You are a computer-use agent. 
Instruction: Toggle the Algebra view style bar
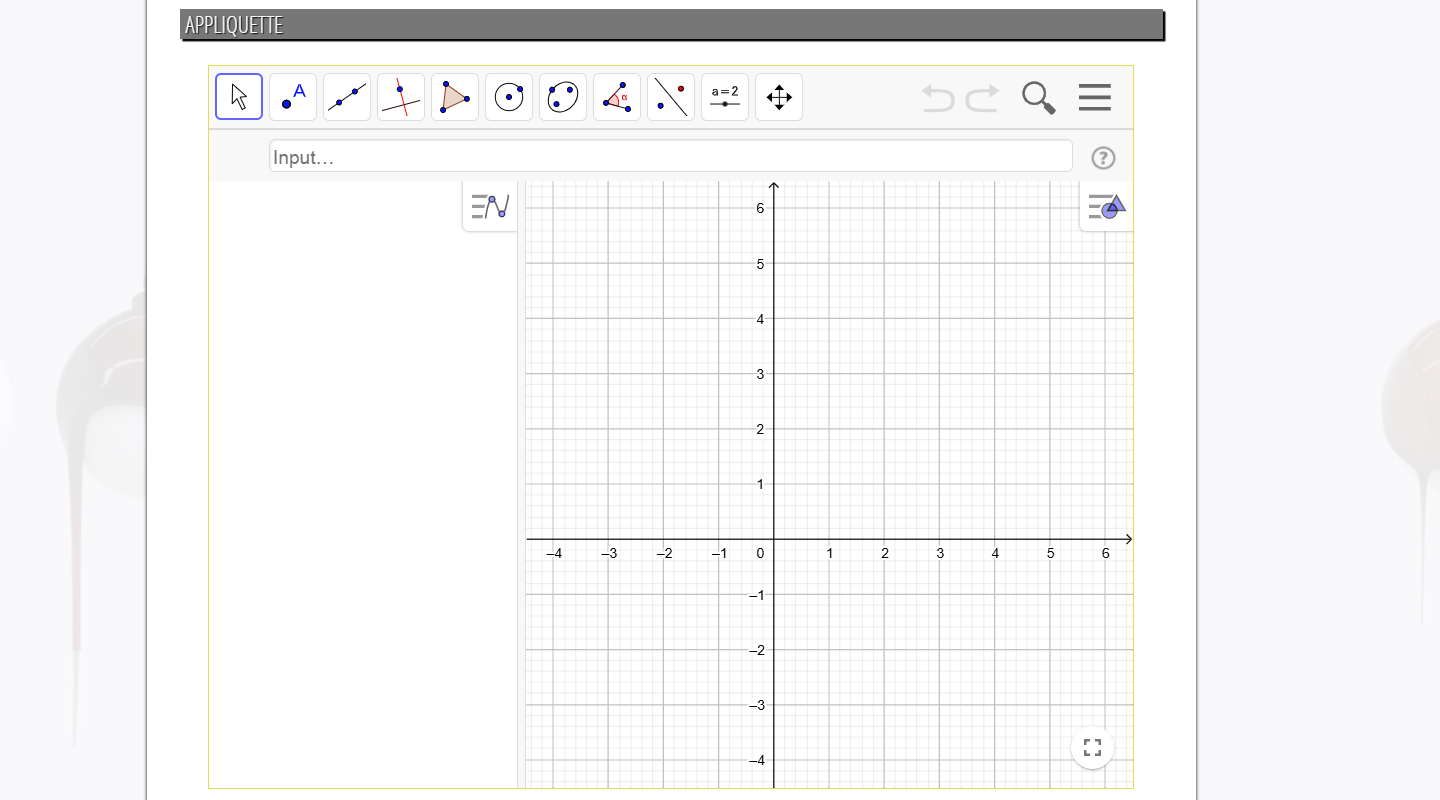click(490, 207)
